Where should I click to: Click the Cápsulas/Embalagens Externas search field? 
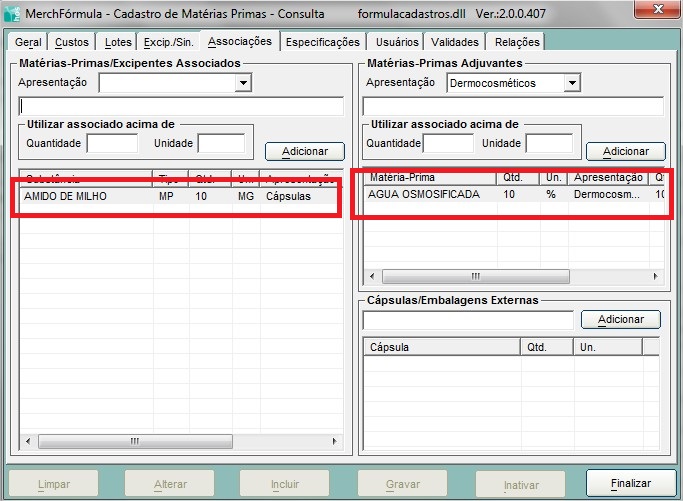[467, 320]
